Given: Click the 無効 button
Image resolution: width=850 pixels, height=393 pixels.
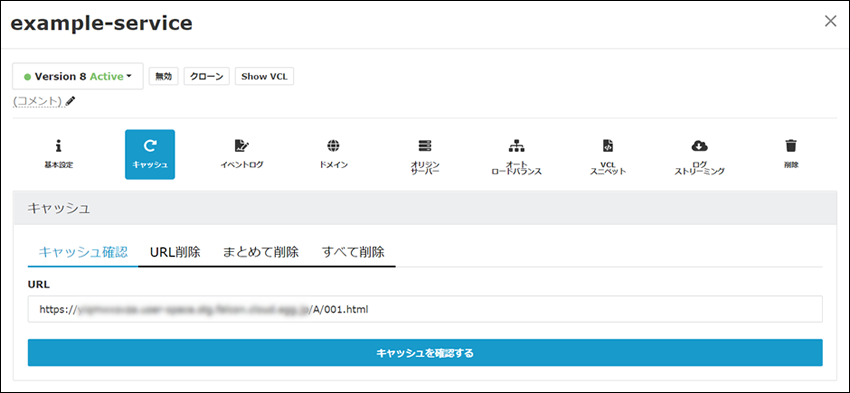Looking at the screenshot, I should click(x=163, y=76).
